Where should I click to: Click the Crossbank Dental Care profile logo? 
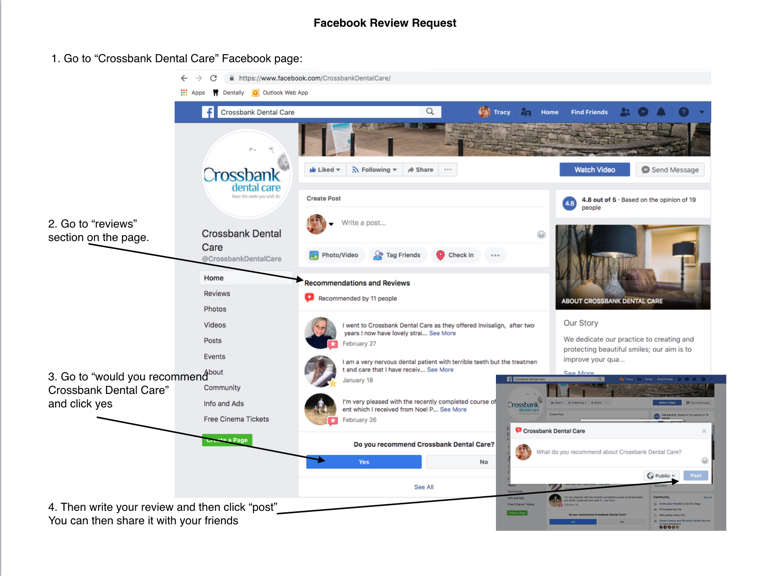coord(246,175)
